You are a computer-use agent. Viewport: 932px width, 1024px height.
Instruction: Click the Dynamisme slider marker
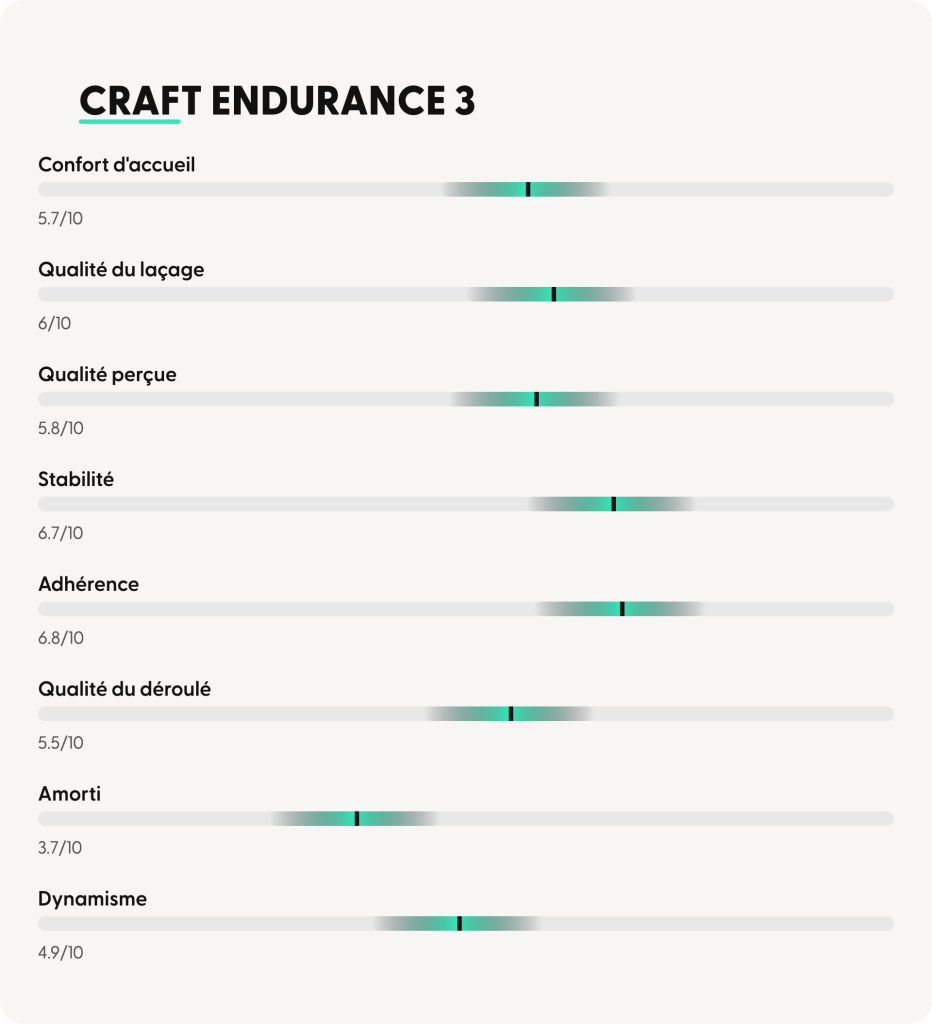pos(459,923)
